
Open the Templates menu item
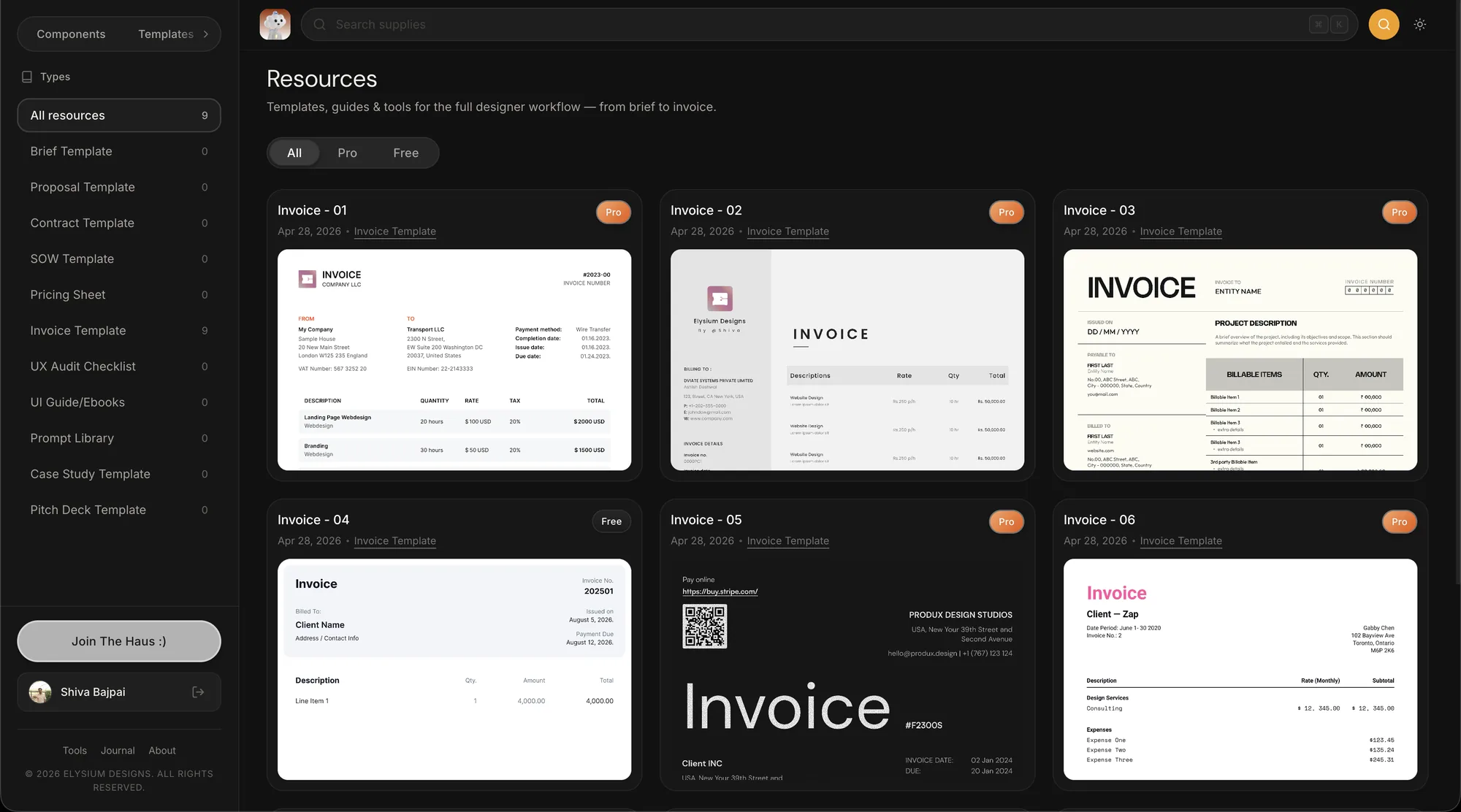[x=166, y=34]
